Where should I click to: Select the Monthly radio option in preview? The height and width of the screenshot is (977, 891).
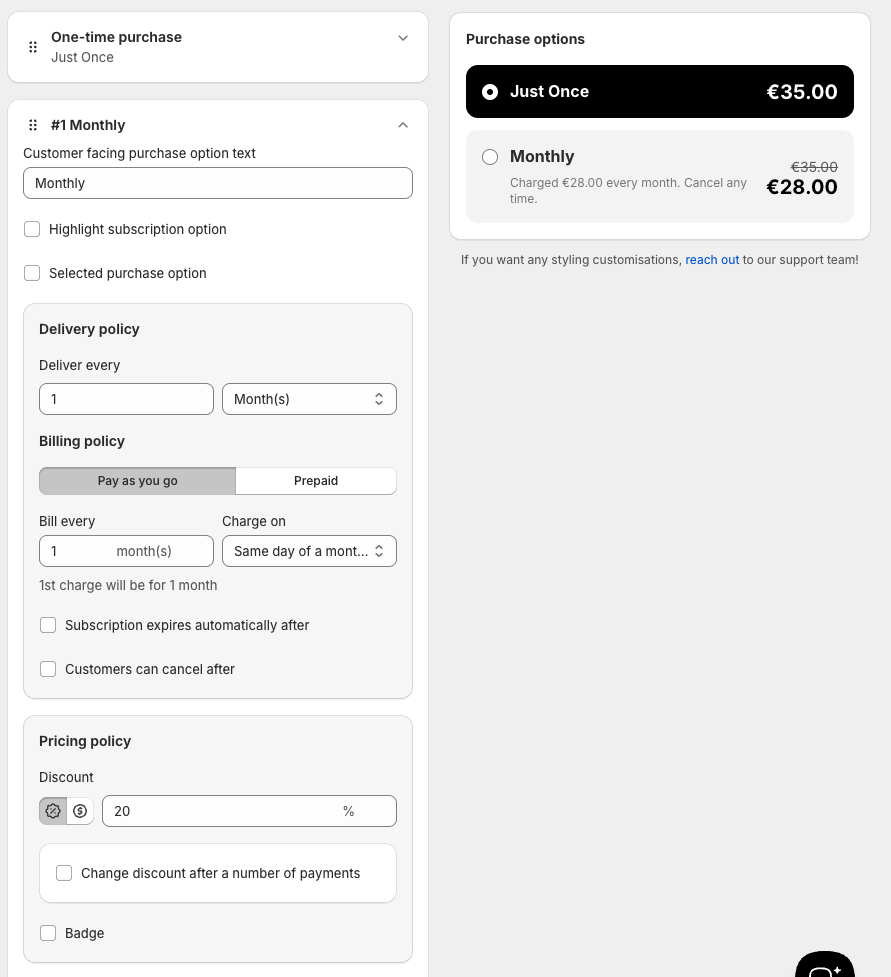(x=490, y=156)
